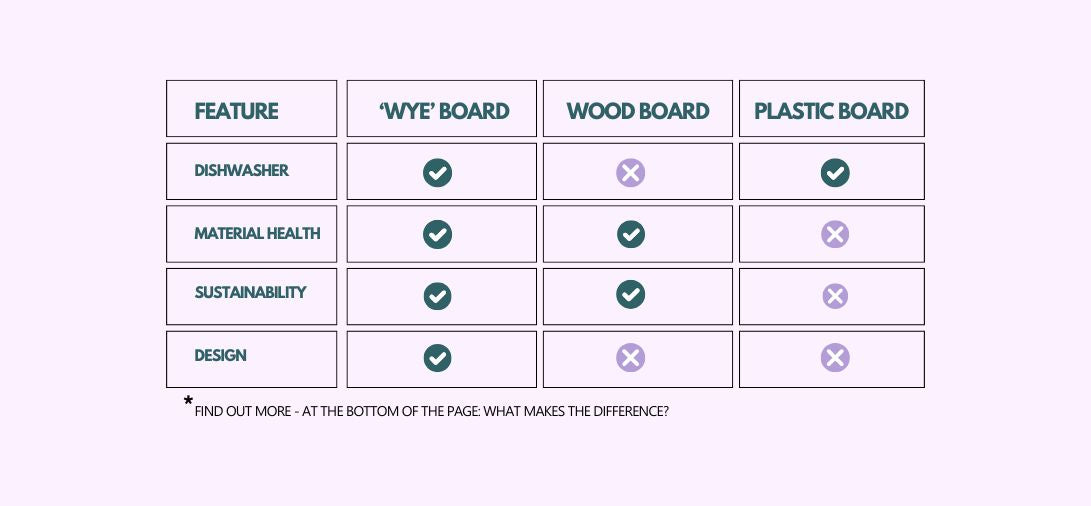Click the Plastic Board dishwasher checkmark icon
This screenshot has height=506, width=1091.
point(835,173)
